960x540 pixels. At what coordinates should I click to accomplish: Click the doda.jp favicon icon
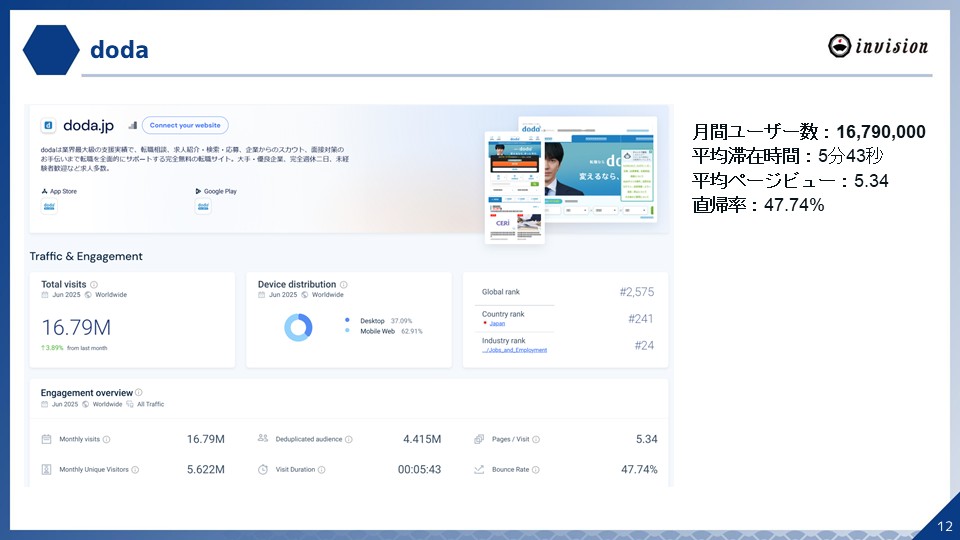[48, 126]
